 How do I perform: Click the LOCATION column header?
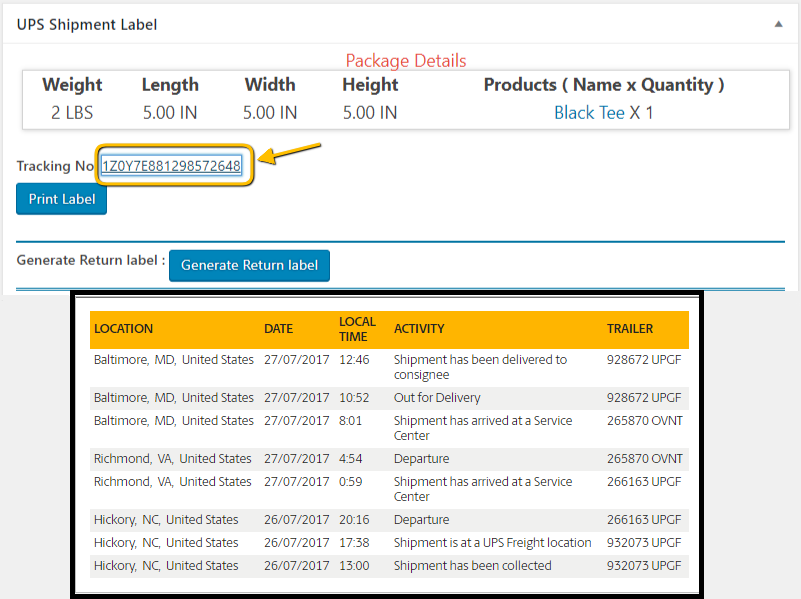[x=123, y=329]
